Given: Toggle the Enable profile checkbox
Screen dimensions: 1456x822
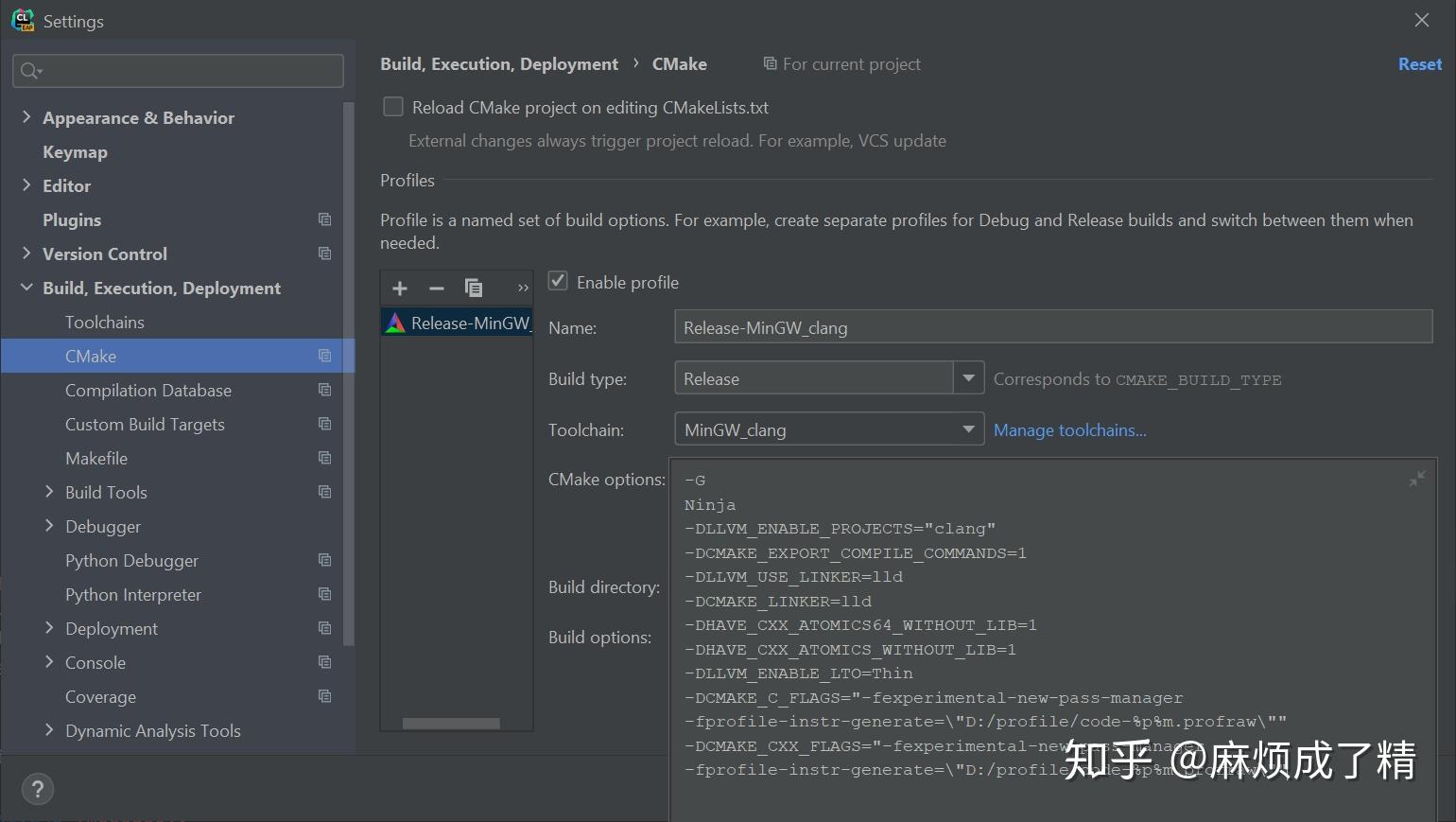Looking at the screenshot, I should [559, 282].
